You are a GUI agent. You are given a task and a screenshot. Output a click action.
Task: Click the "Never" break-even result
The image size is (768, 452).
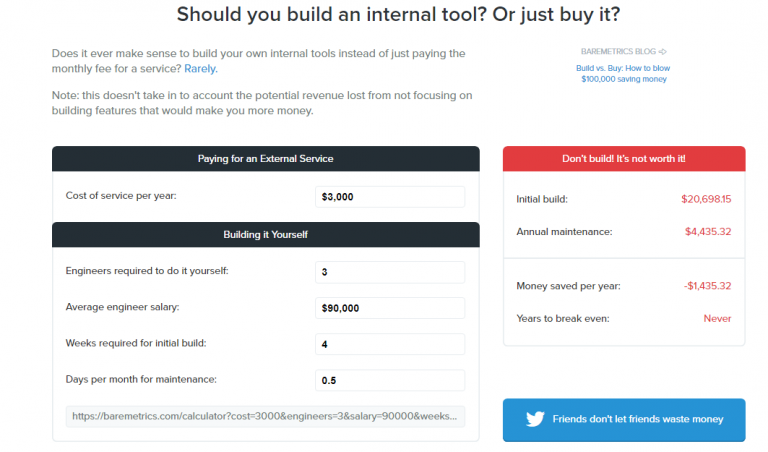pyautogui.click(x=717, y=319)
